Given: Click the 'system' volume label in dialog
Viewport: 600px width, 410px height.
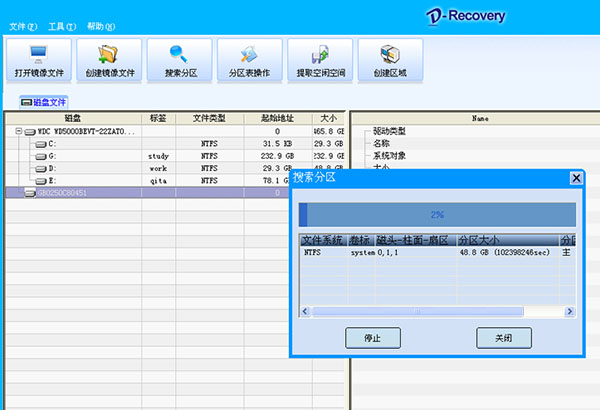Looking at the screenshot, I should tap(363, 253).
